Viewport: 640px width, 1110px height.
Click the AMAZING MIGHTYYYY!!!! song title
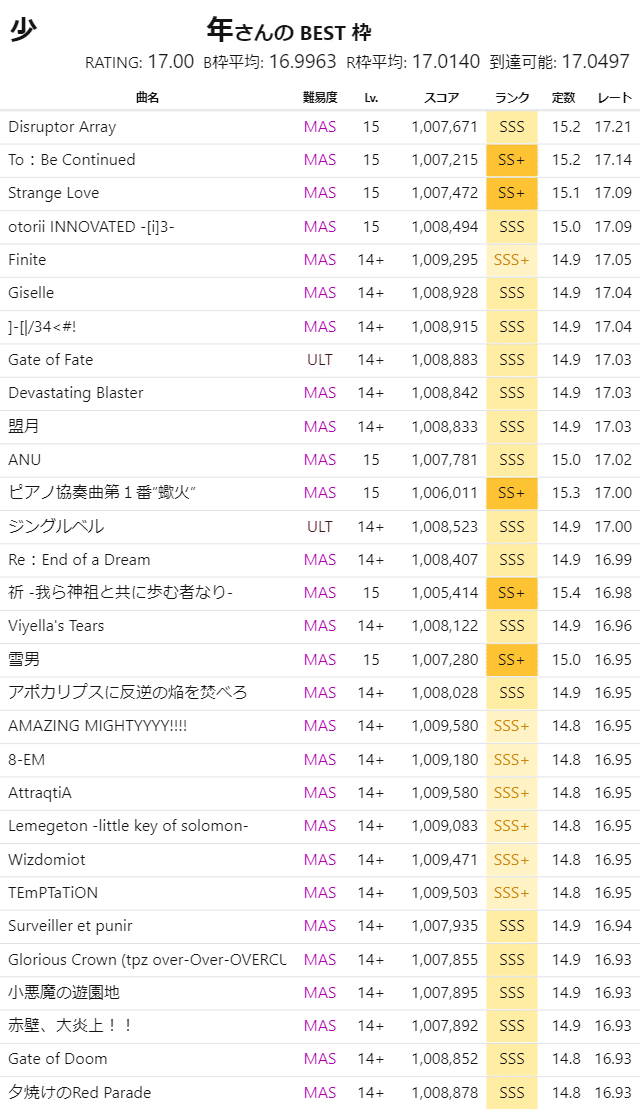pos(97,726)
